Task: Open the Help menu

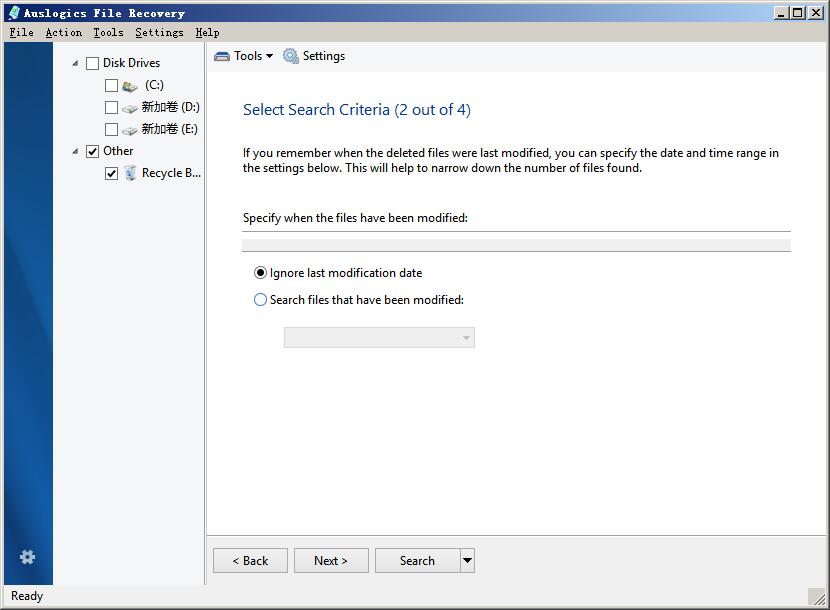Action: [207, 32]
